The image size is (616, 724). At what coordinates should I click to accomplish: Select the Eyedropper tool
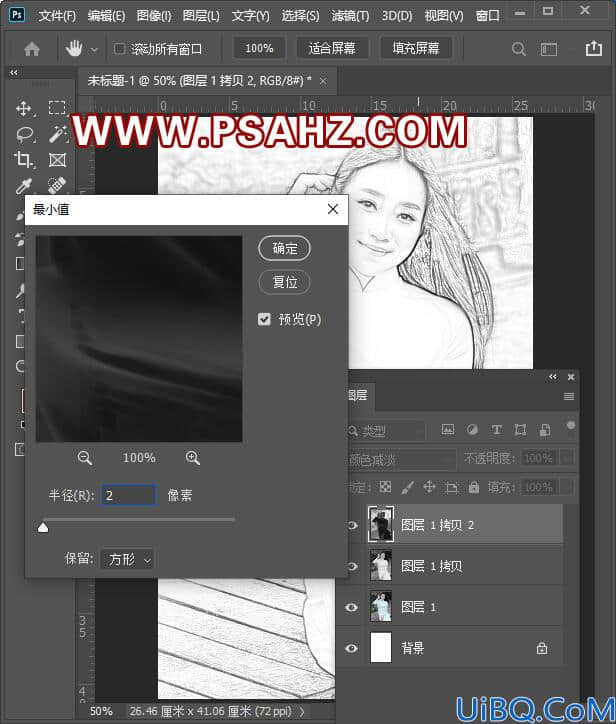coord(23,186)
